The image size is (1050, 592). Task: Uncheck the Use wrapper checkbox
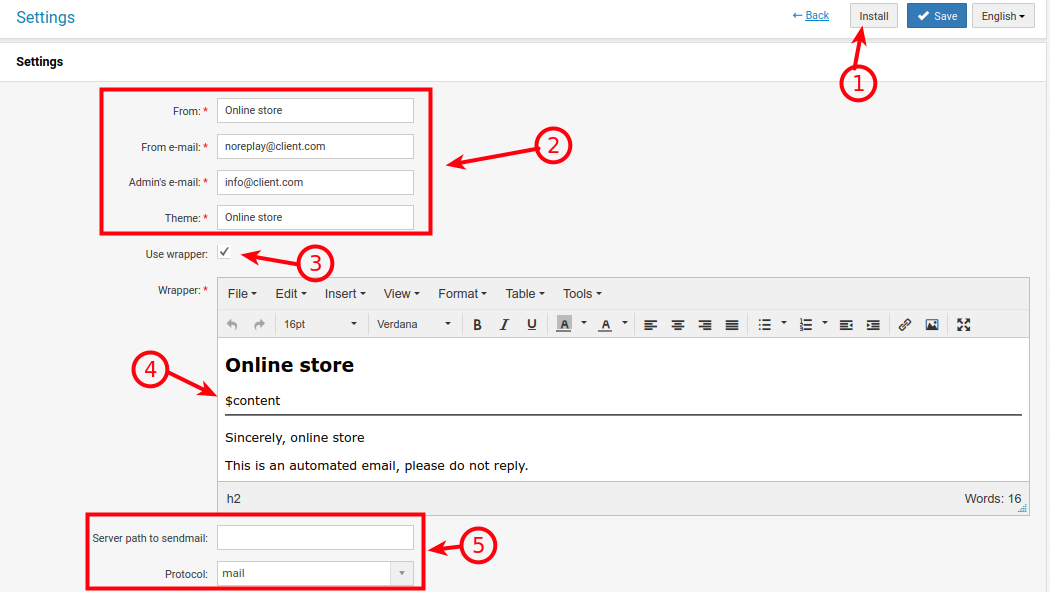point(224,252)
